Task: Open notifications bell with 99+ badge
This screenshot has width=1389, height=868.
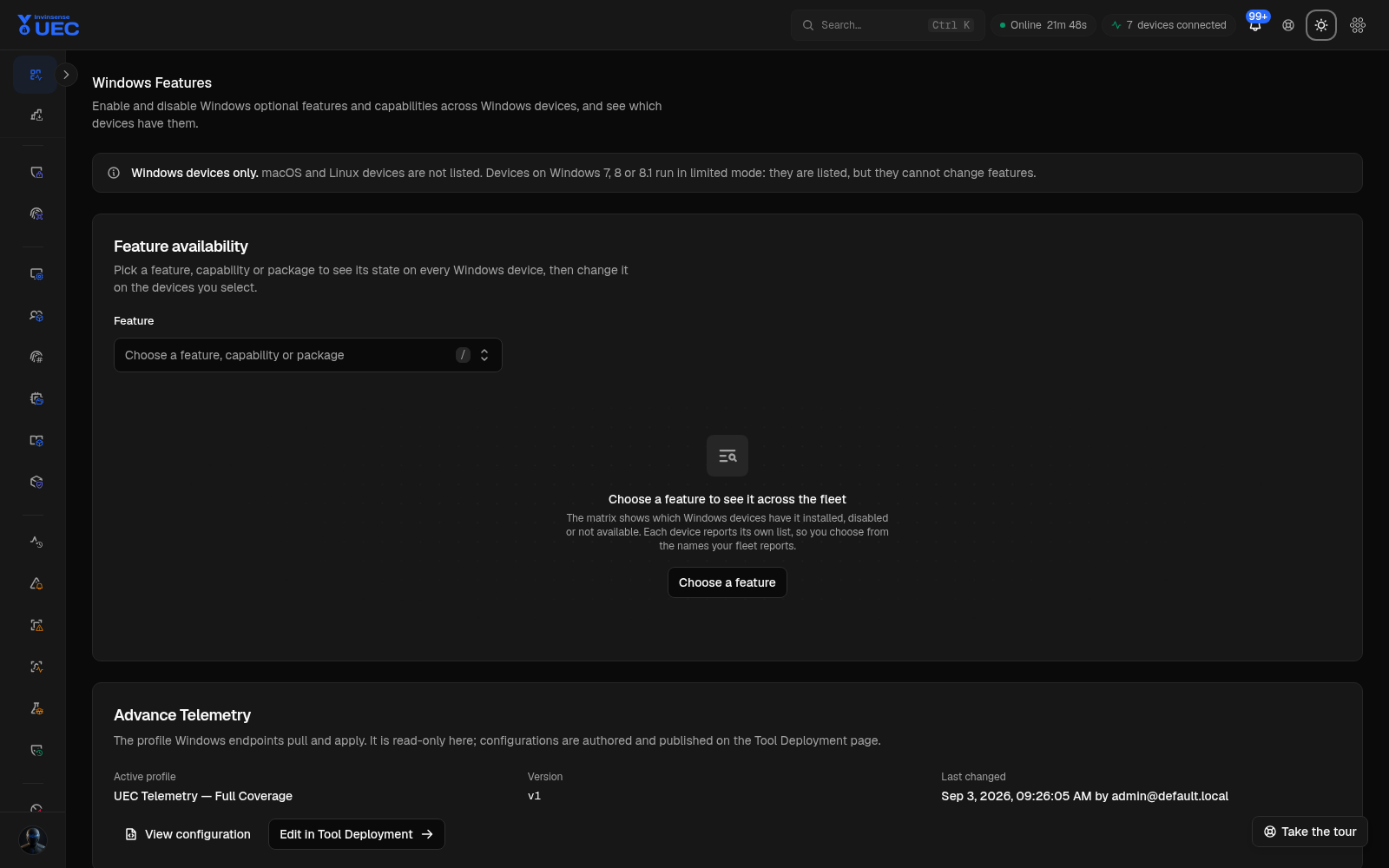Action: click(1255, 25)
